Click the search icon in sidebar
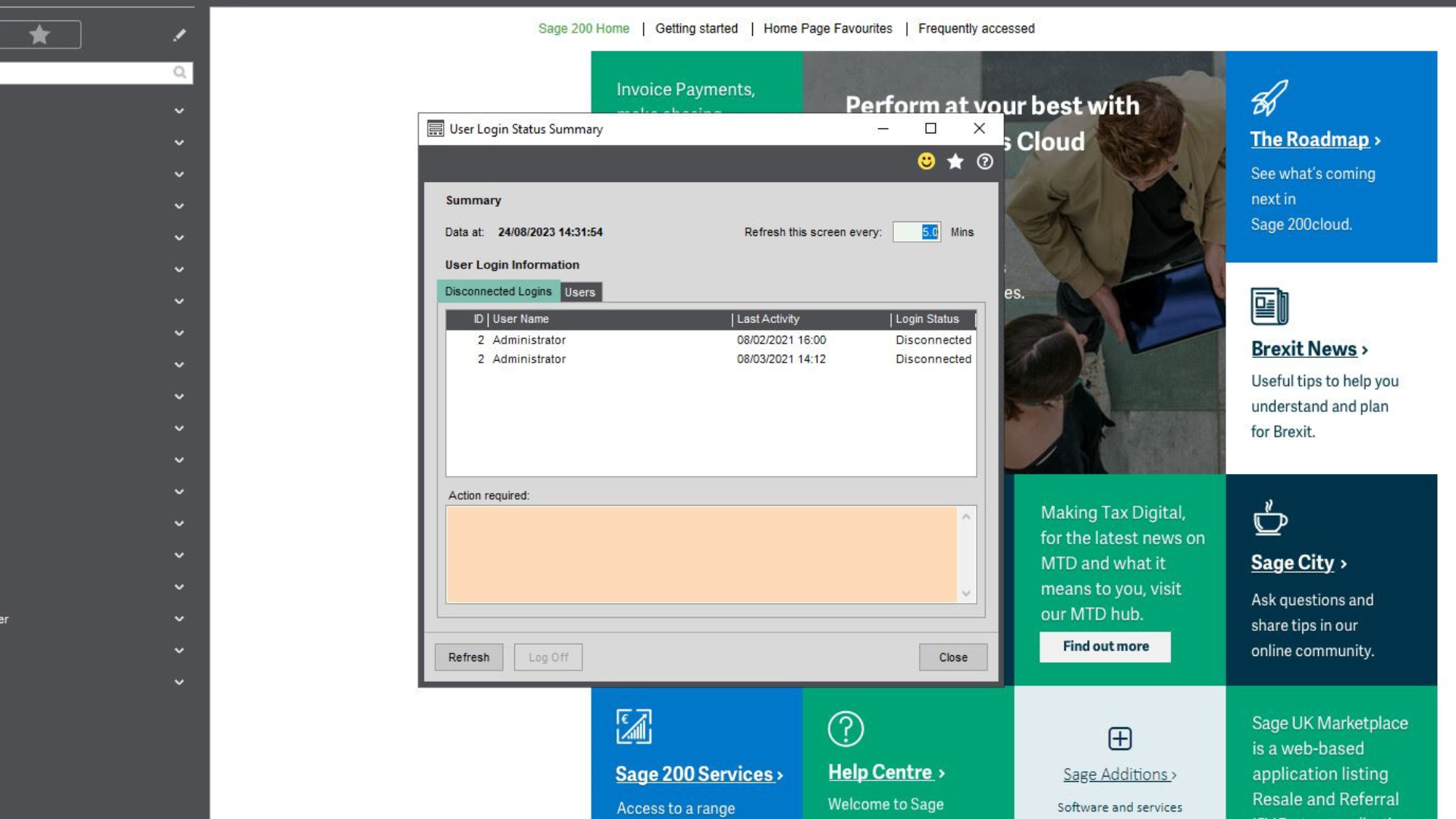Viewport: 1456px width, 819px height. [178, 72]
